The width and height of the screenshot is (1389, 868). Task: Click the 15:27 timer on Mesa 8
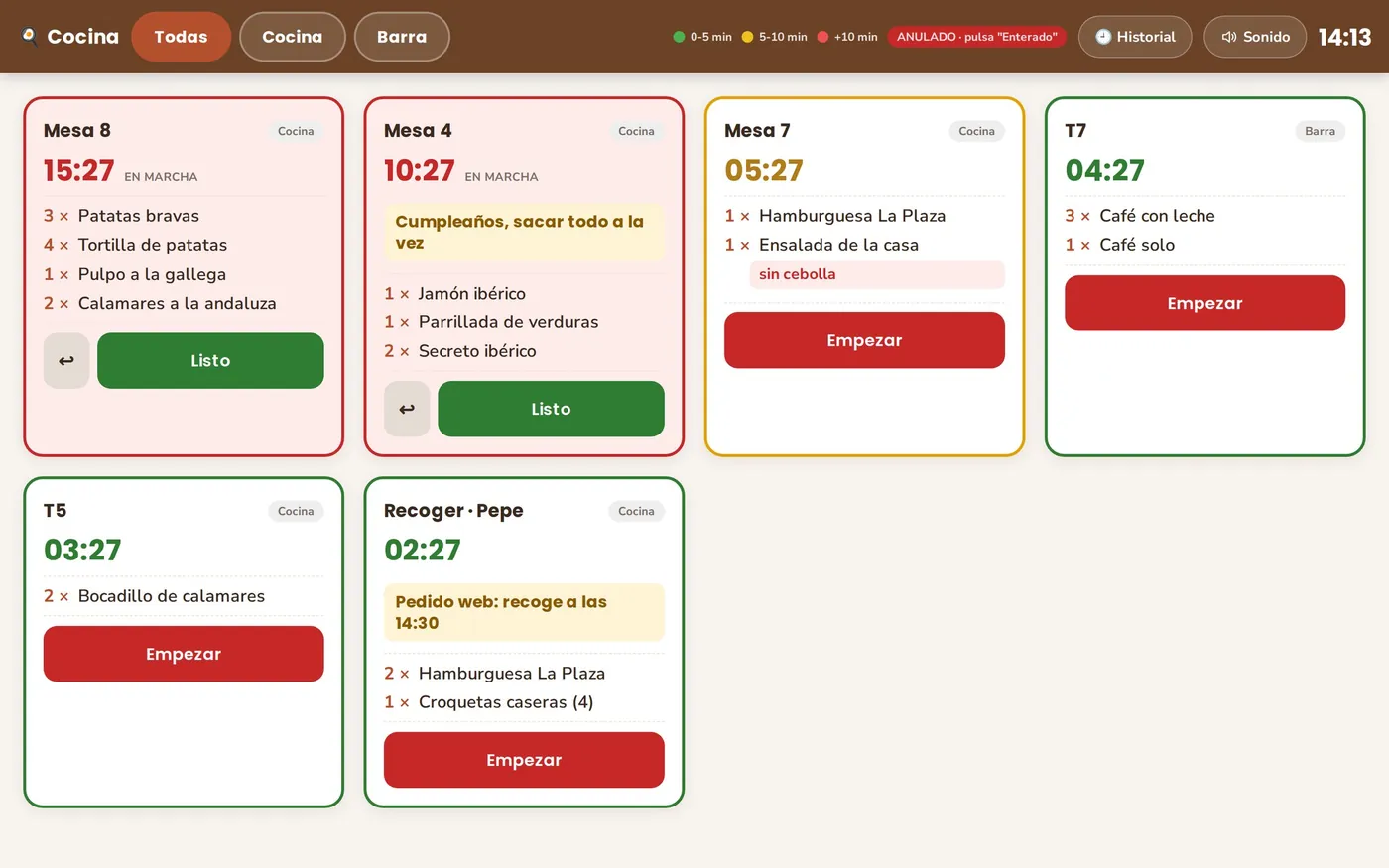(78, 171)
